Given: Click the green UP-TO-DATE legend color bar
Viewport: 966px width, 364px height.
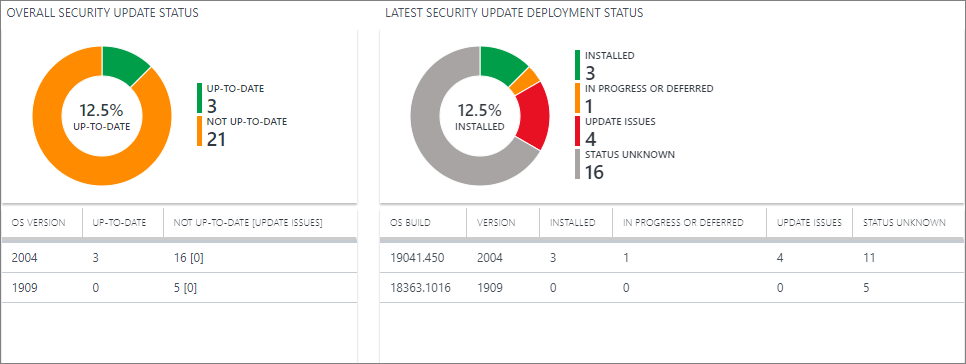Looking at the screenshot, I should point(200,99).
